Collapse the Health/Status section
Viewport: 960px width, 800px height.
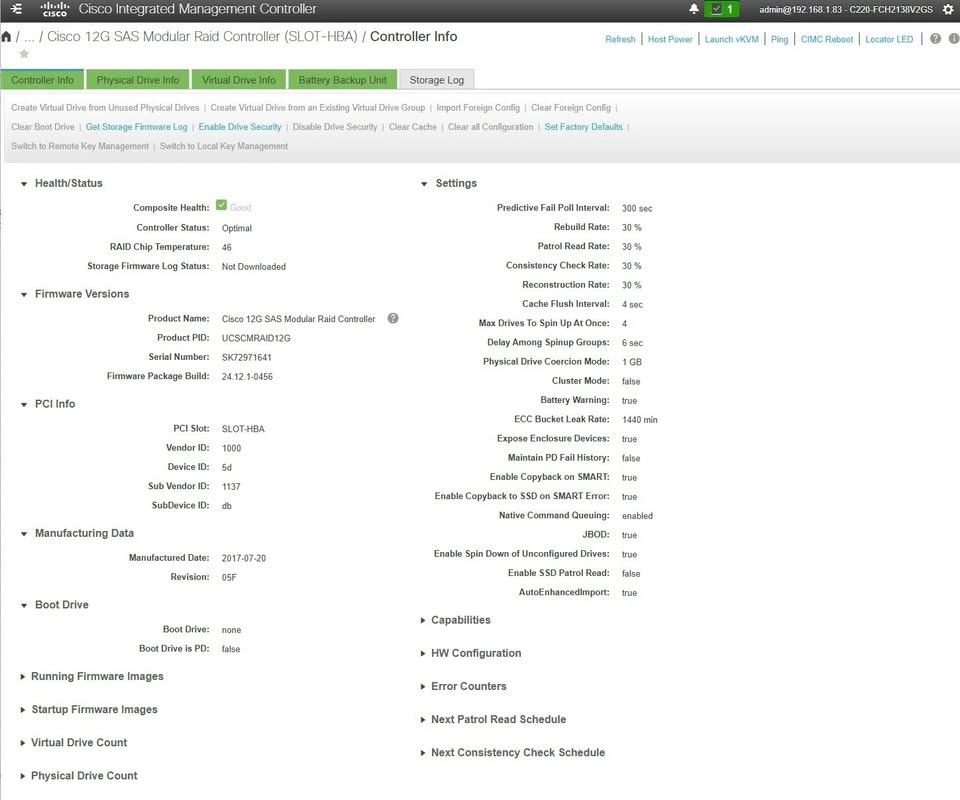click(x=24, y=184)
